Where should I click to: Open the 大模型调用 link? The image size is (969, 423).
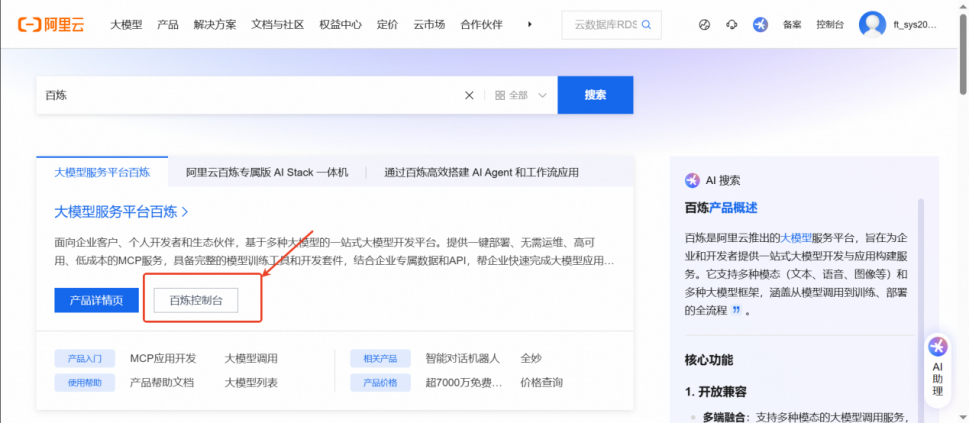pos(251,359)
